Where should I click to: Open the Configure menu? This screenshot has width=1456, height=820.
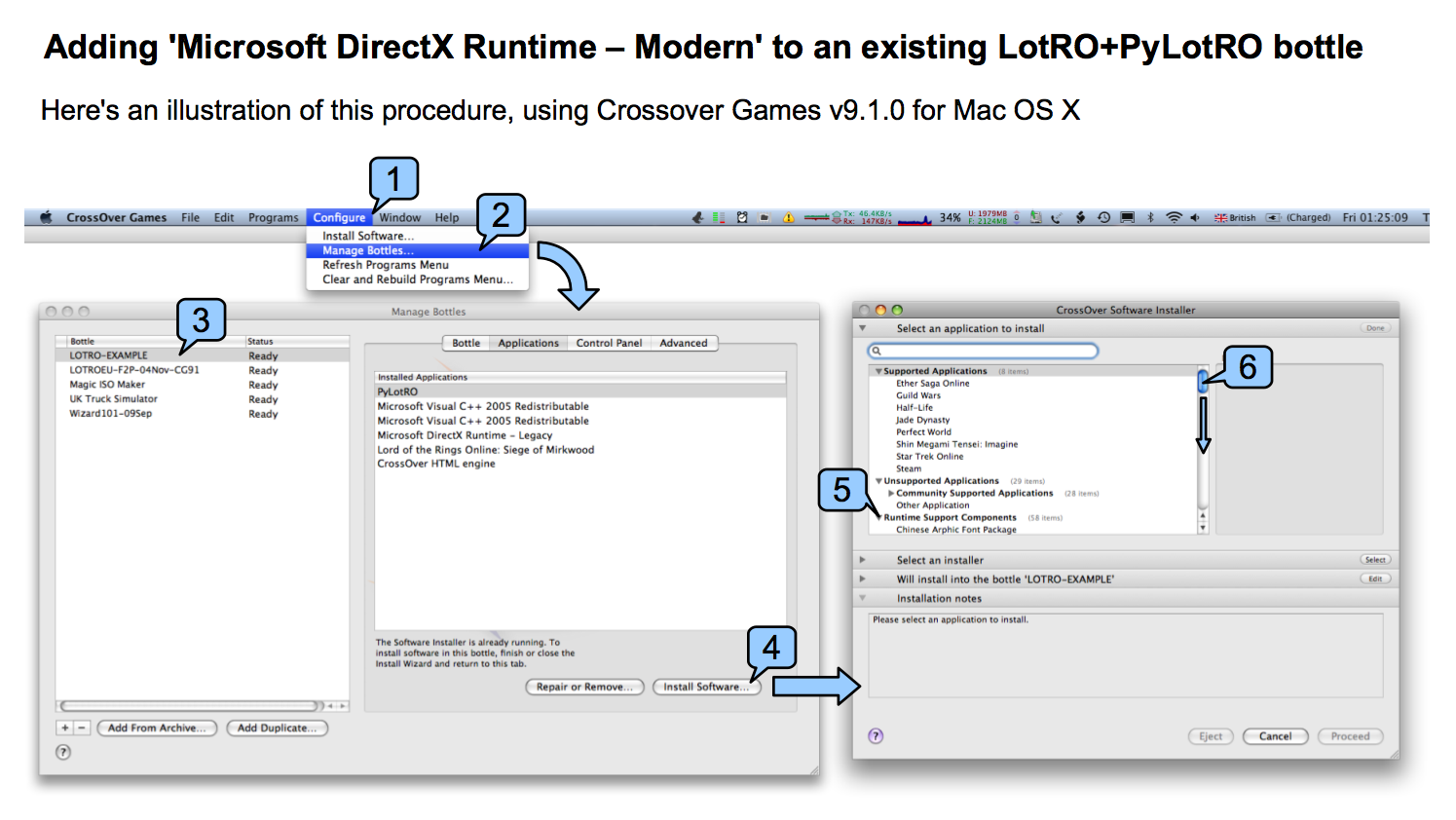339,217
